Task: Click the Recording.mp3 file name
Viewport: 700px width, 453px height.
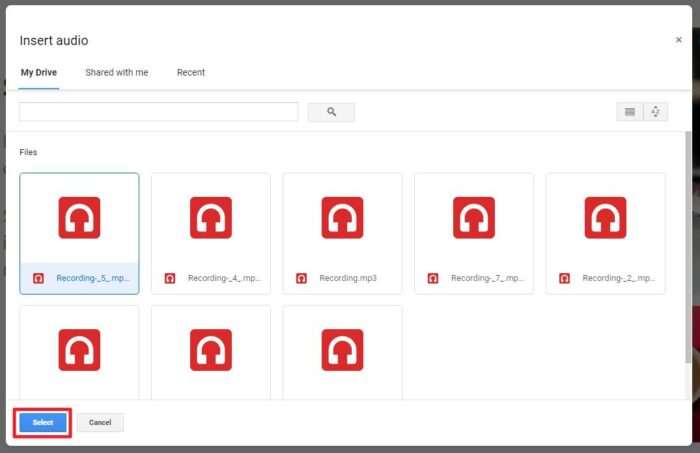Action: (x=348, y=278)
